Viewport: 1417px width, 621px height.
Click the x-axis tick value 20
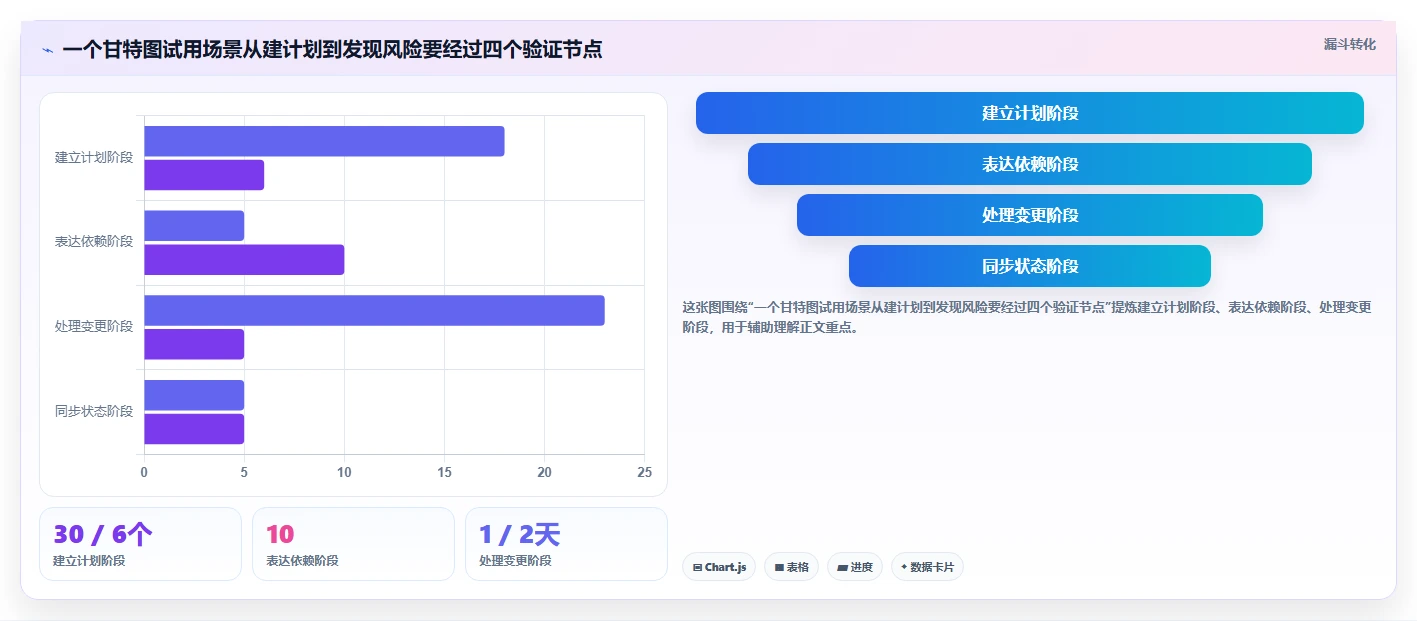[545, 472]
